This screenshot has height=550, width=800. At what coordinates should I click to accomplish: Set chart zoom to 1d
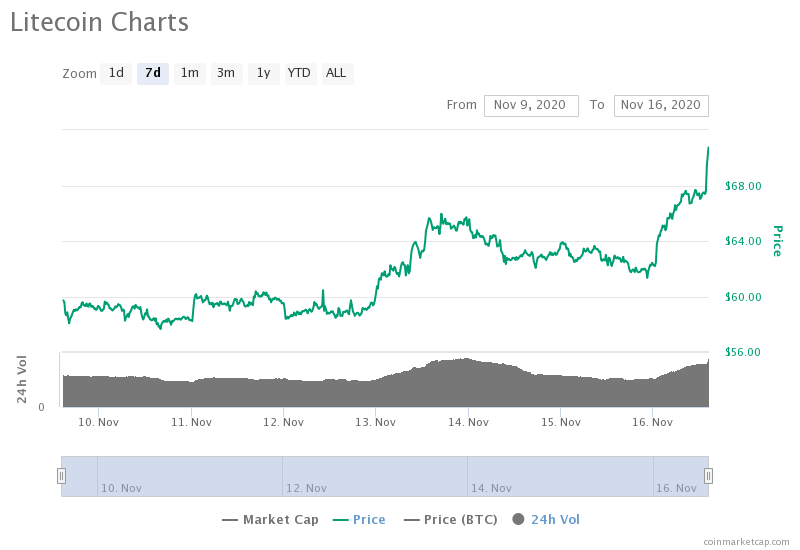[116, 73]
